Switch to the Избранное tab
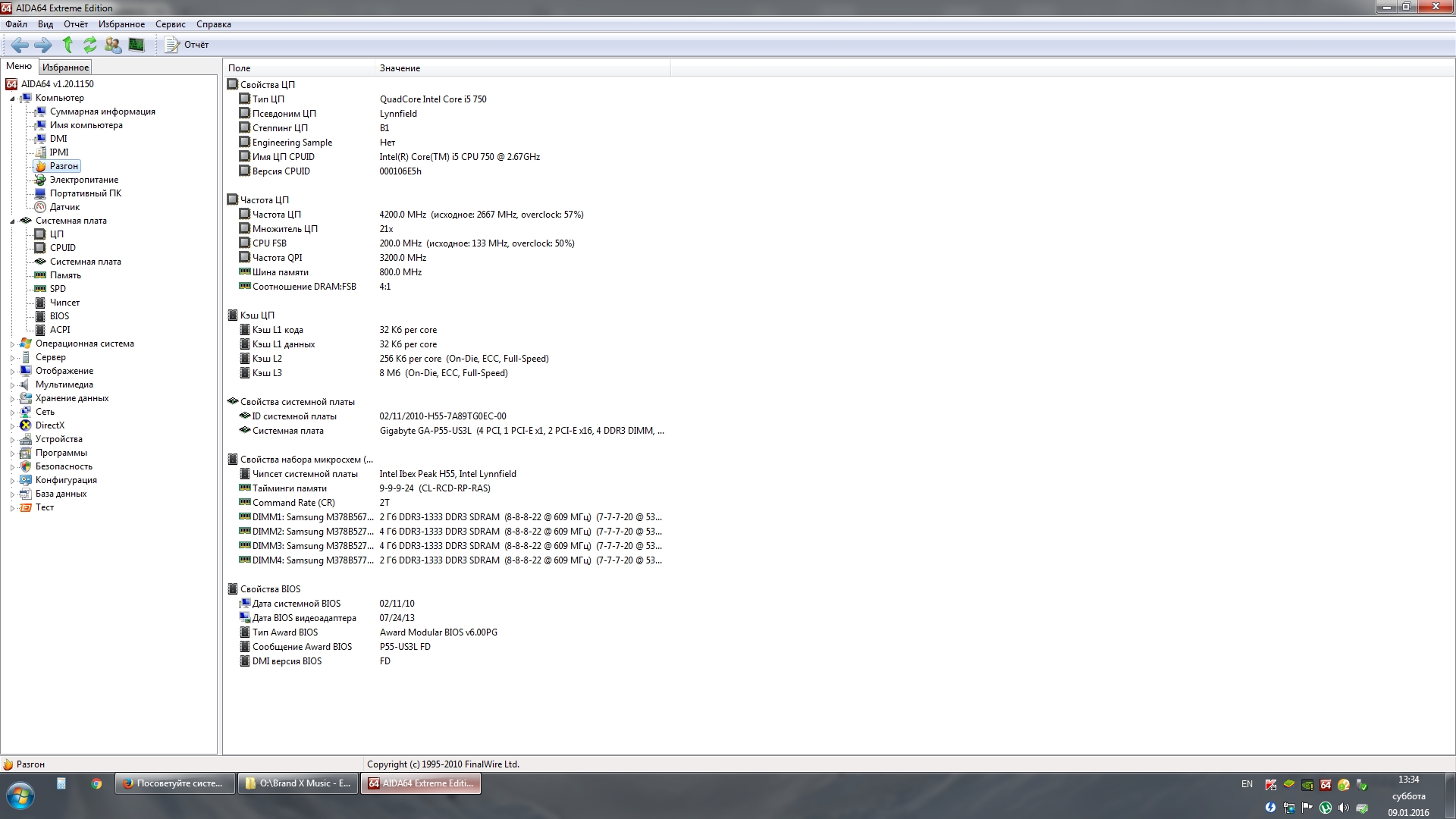Screen dimensions: 1456x819 (65, 67)
